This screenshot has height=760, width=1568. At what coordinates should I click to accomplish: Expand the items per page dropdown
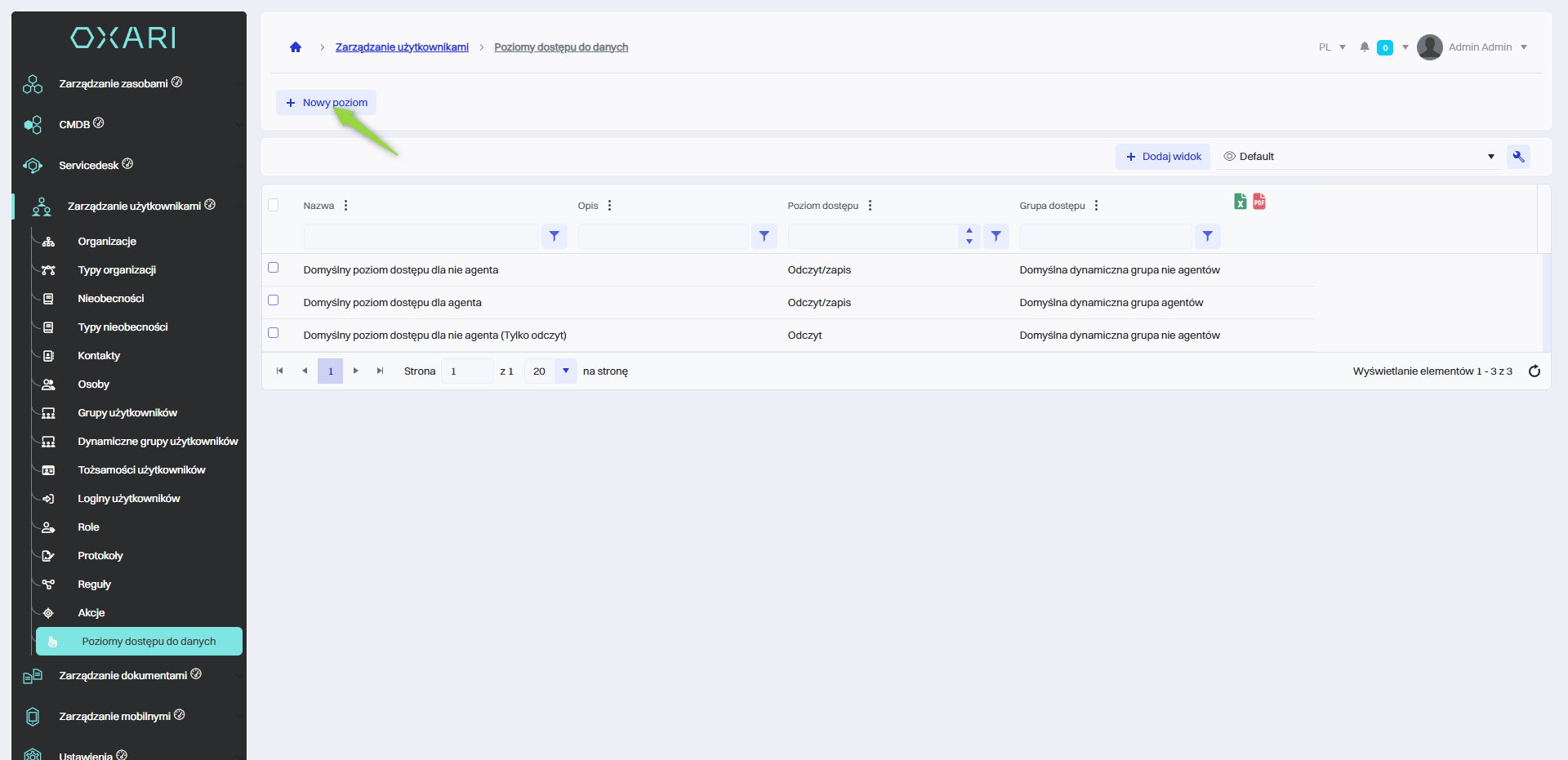click(565, 371)
